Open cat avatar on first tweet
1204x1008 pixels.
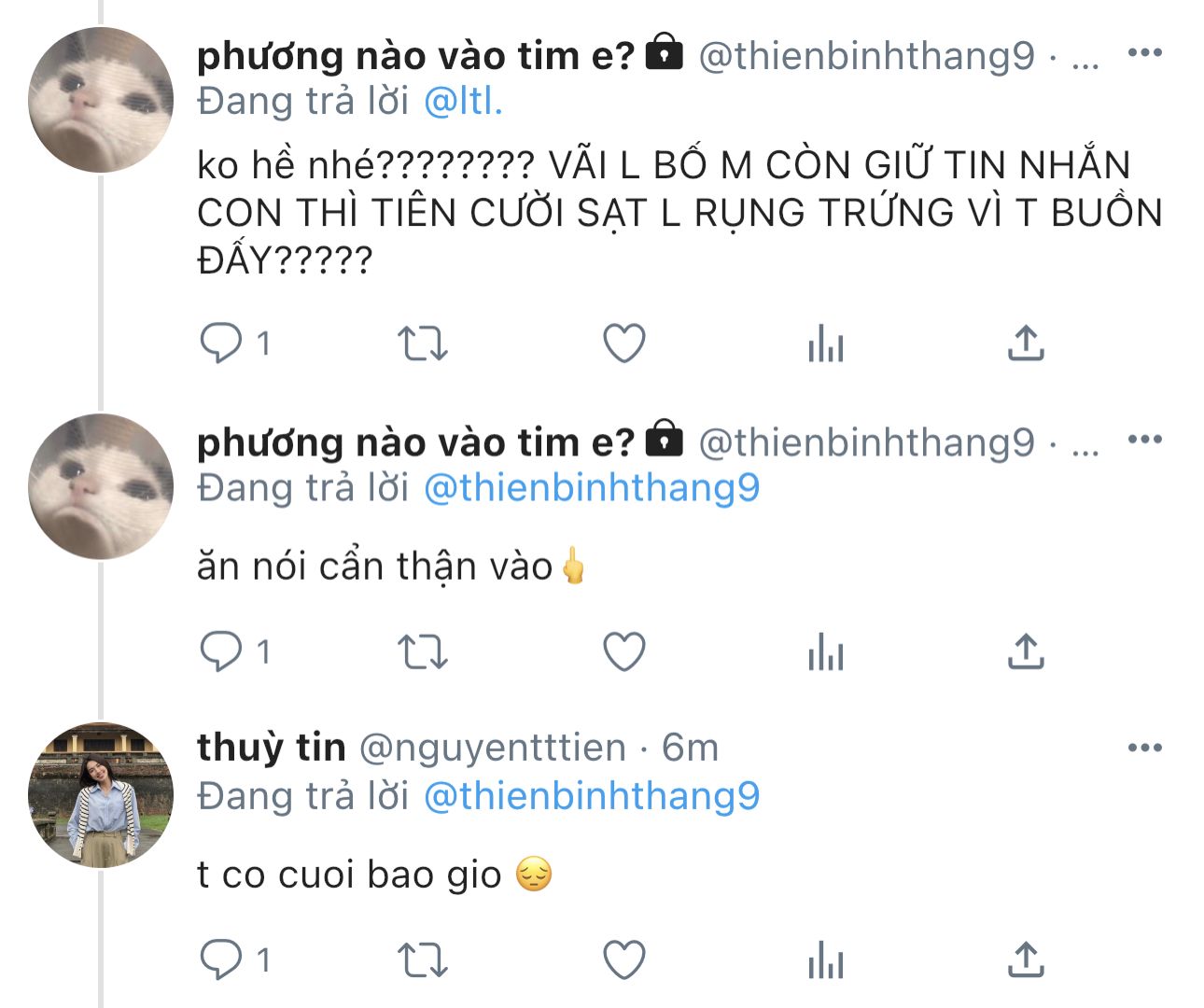(101, 100)
